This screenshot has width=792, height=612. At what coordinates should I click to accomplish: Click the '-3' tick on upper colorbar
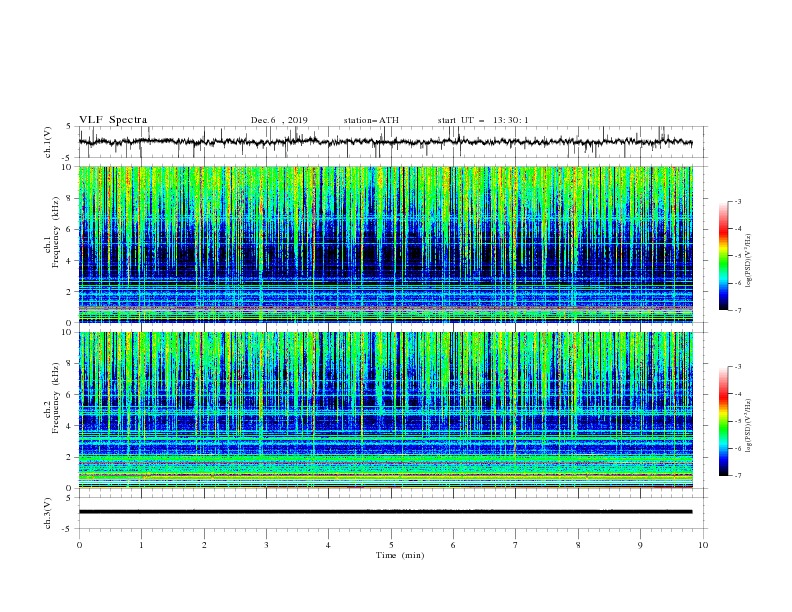tap(738, 201)
